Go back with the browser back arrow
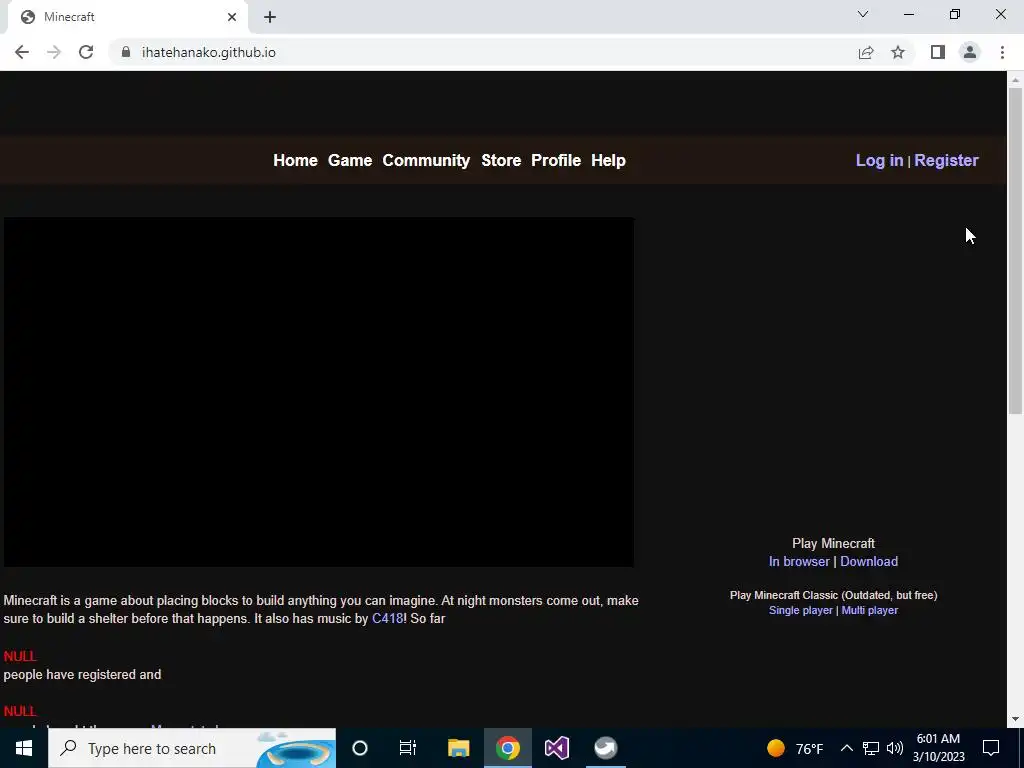Viewport: 1024px width, 768px height. (x=22, y=52)
